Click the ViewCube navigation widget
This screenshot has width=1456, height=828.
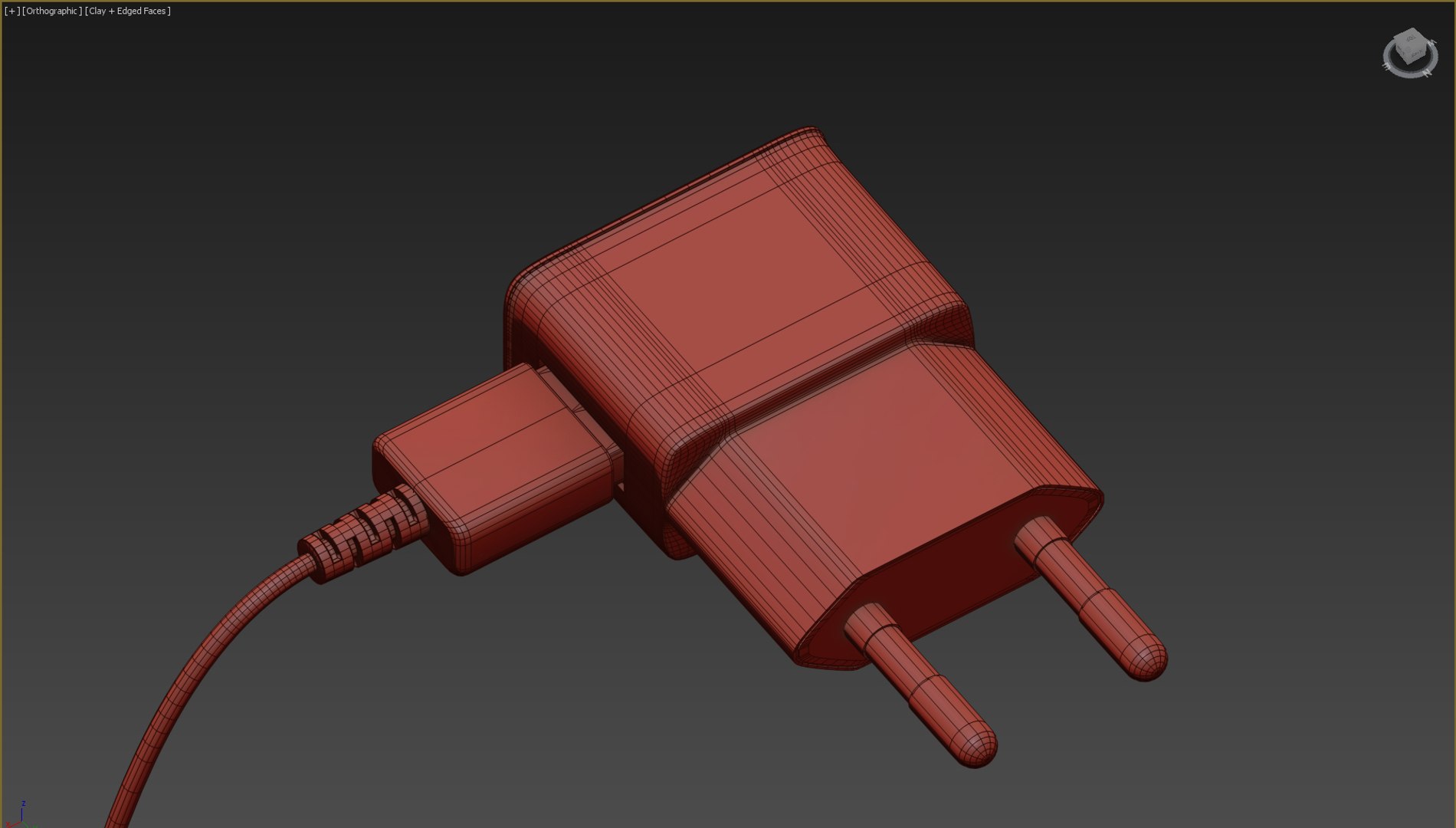(x=1409, y=52)
